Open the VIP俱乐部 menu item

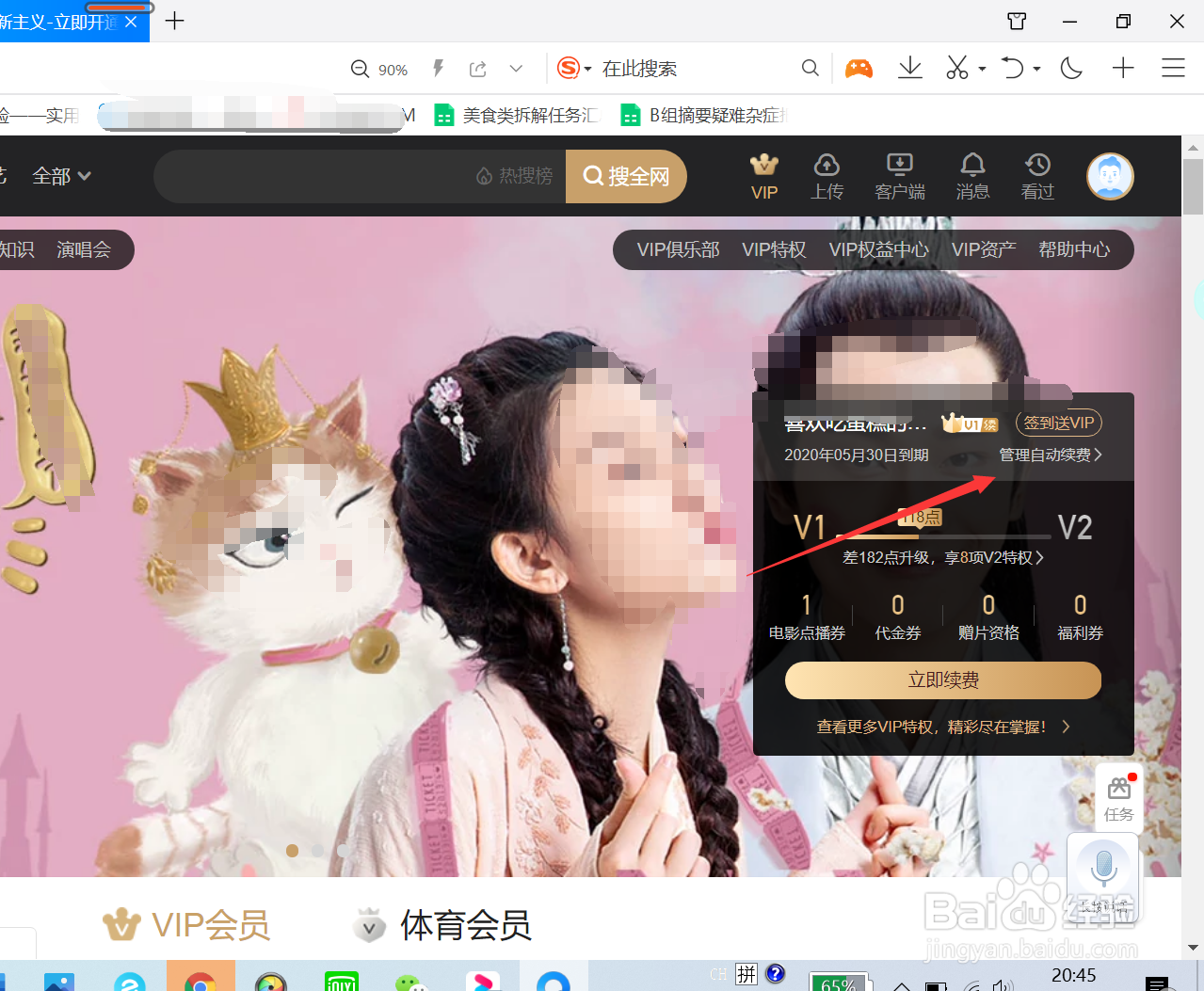[x=678, y=249]
